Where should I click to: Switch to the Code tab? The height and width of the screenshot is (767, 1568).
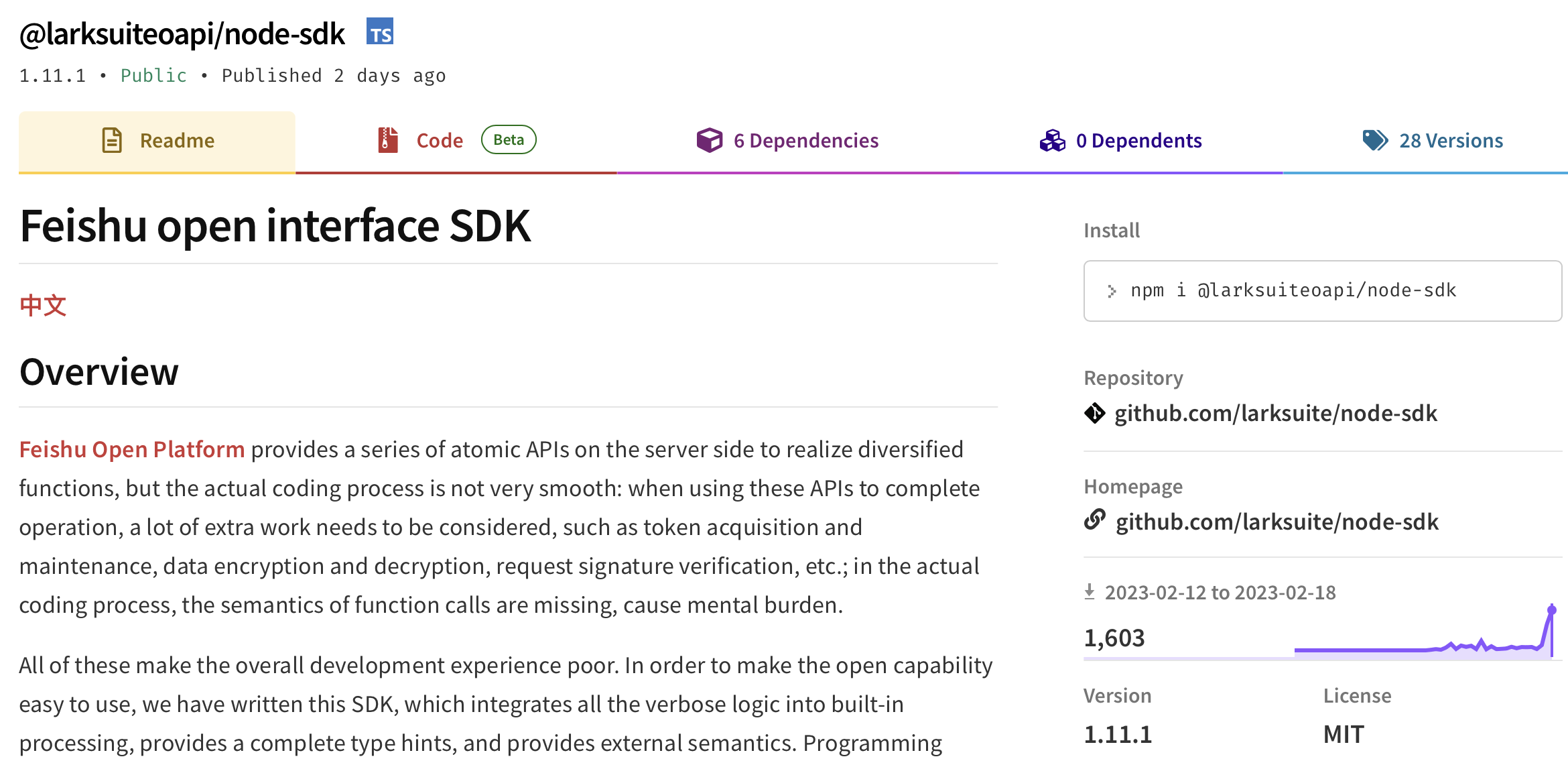pos(440,141)
